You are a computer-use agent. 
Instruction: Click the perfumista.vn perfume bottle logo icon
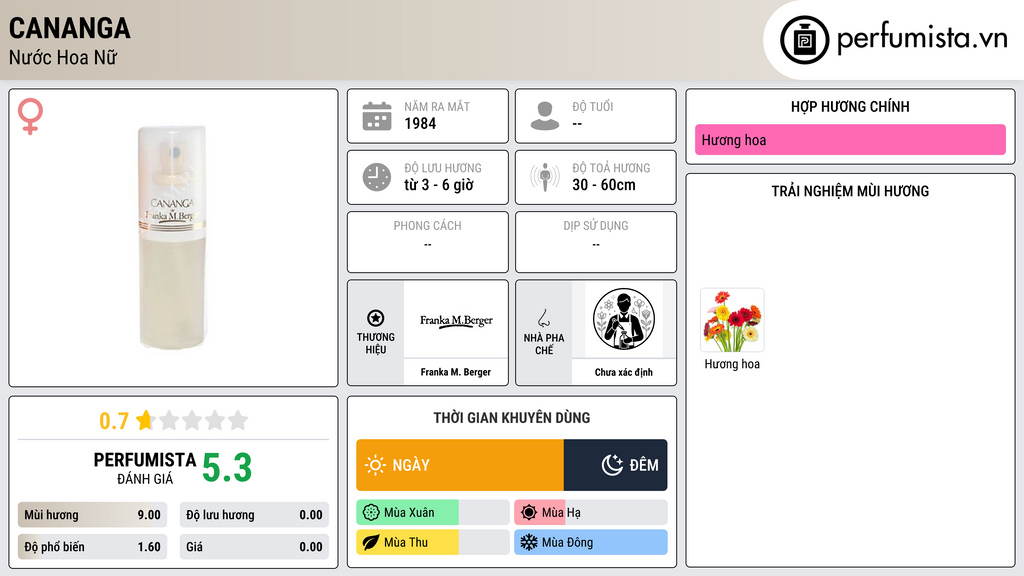pyautogui.click(x=804, y=40)
